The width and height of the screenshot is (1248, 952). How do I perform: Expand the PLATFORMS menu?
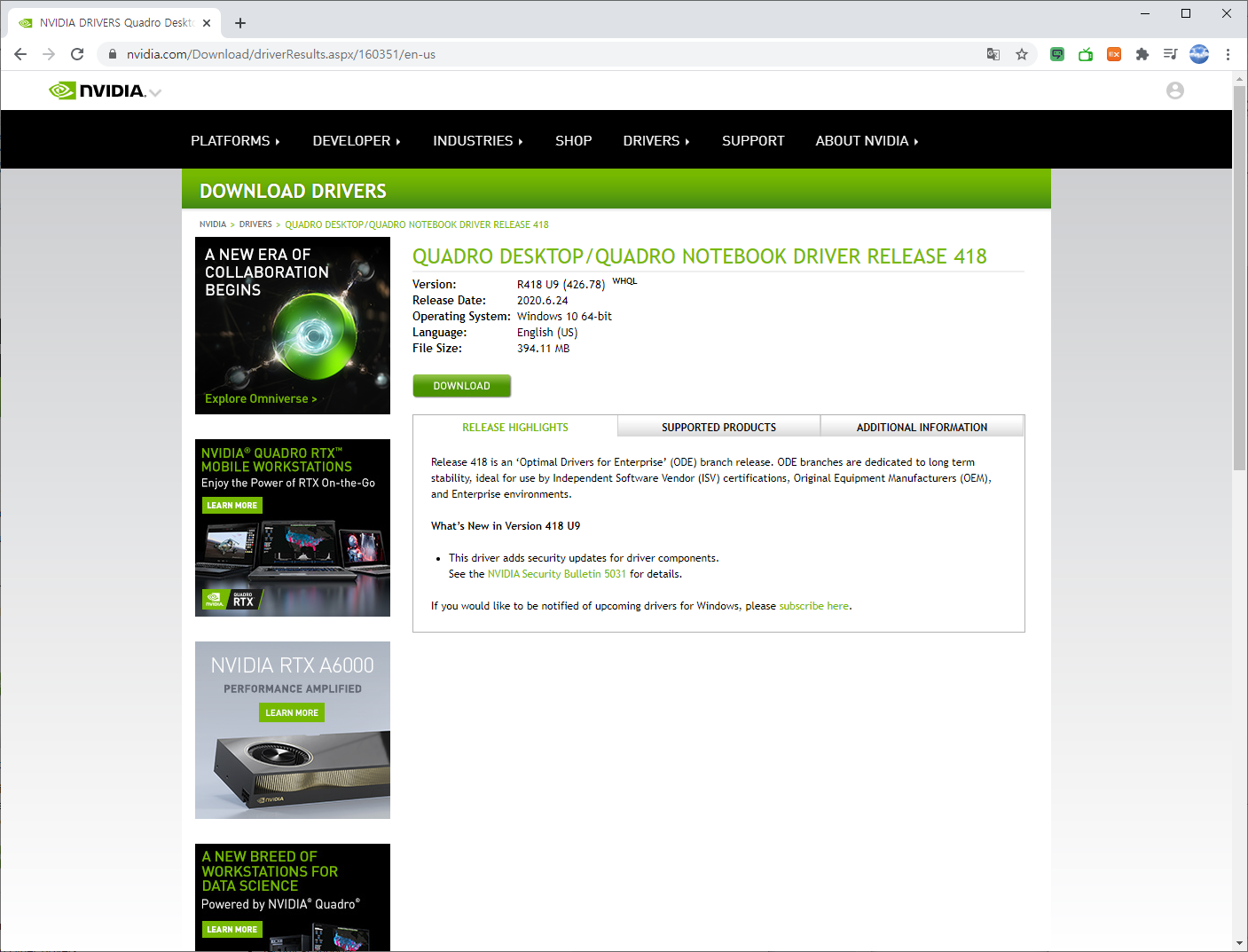pos(235,141)
